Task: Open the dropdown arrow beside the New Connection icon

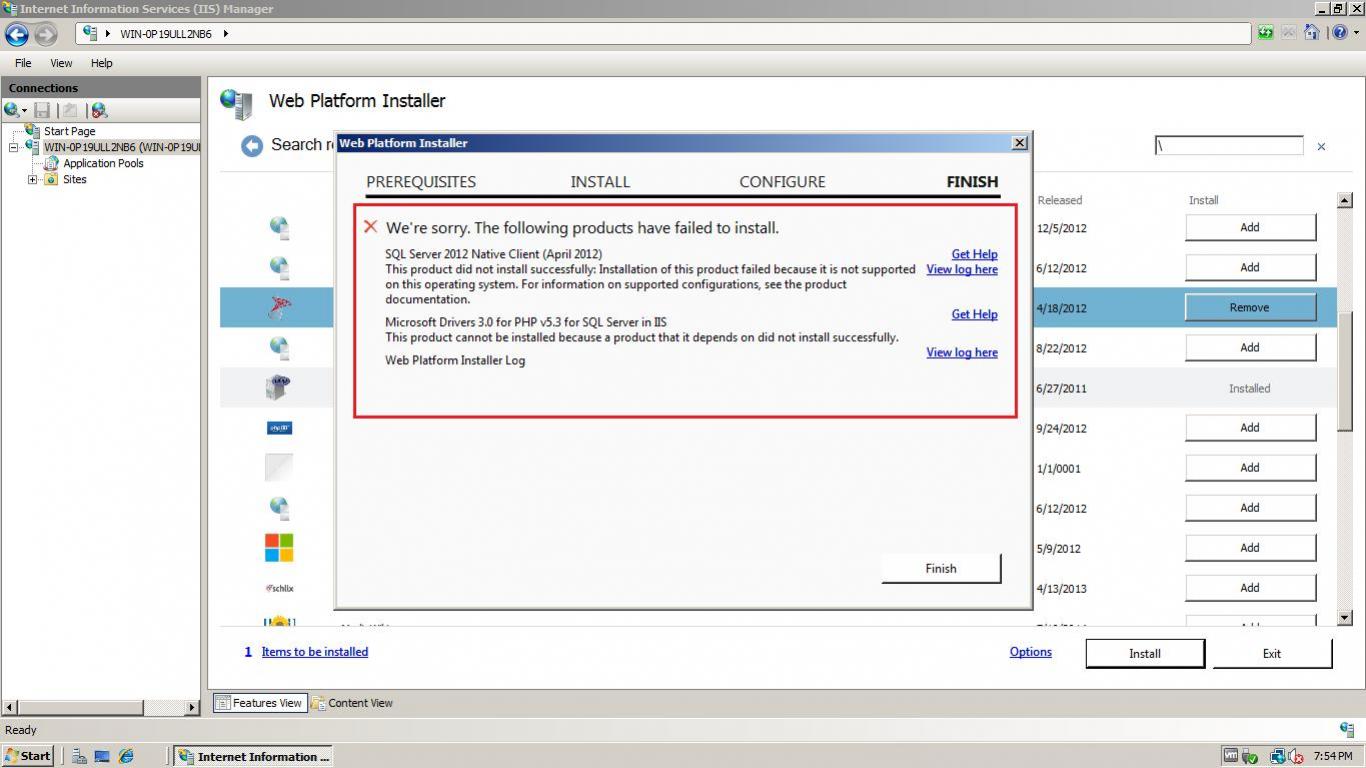Action: (x=24, y=111)
